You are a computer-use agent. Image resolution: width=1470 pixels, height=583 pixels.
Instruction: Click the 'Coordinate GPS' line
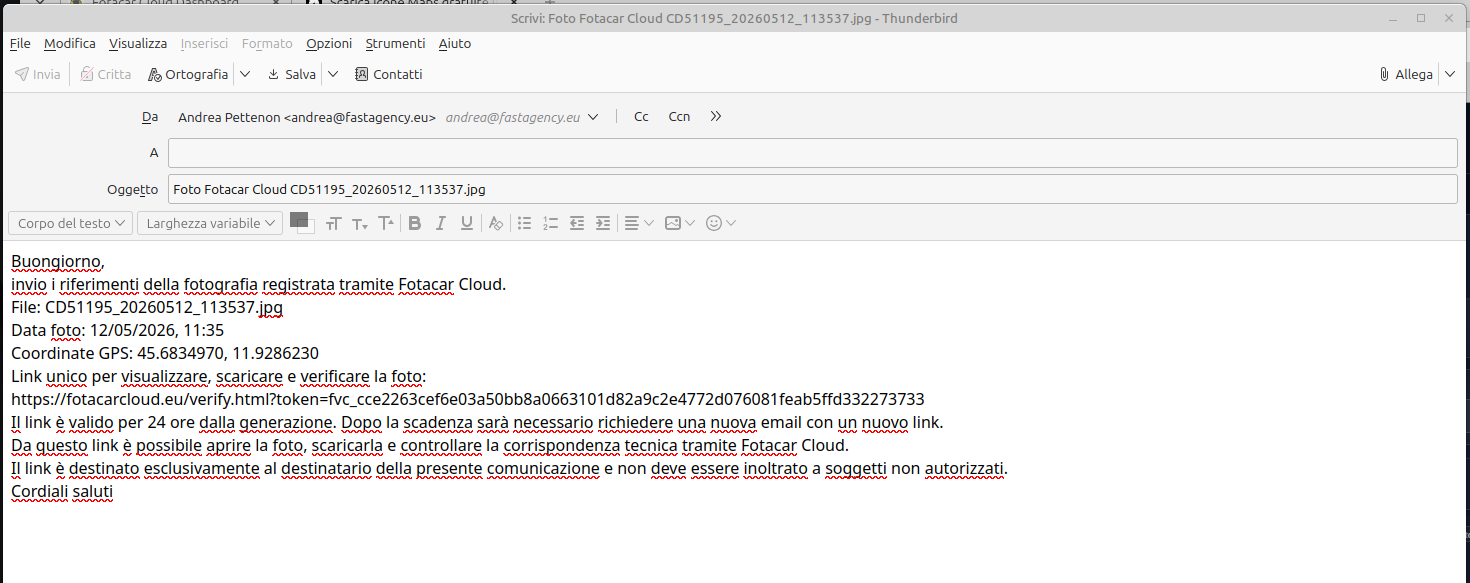click(165, 353)
